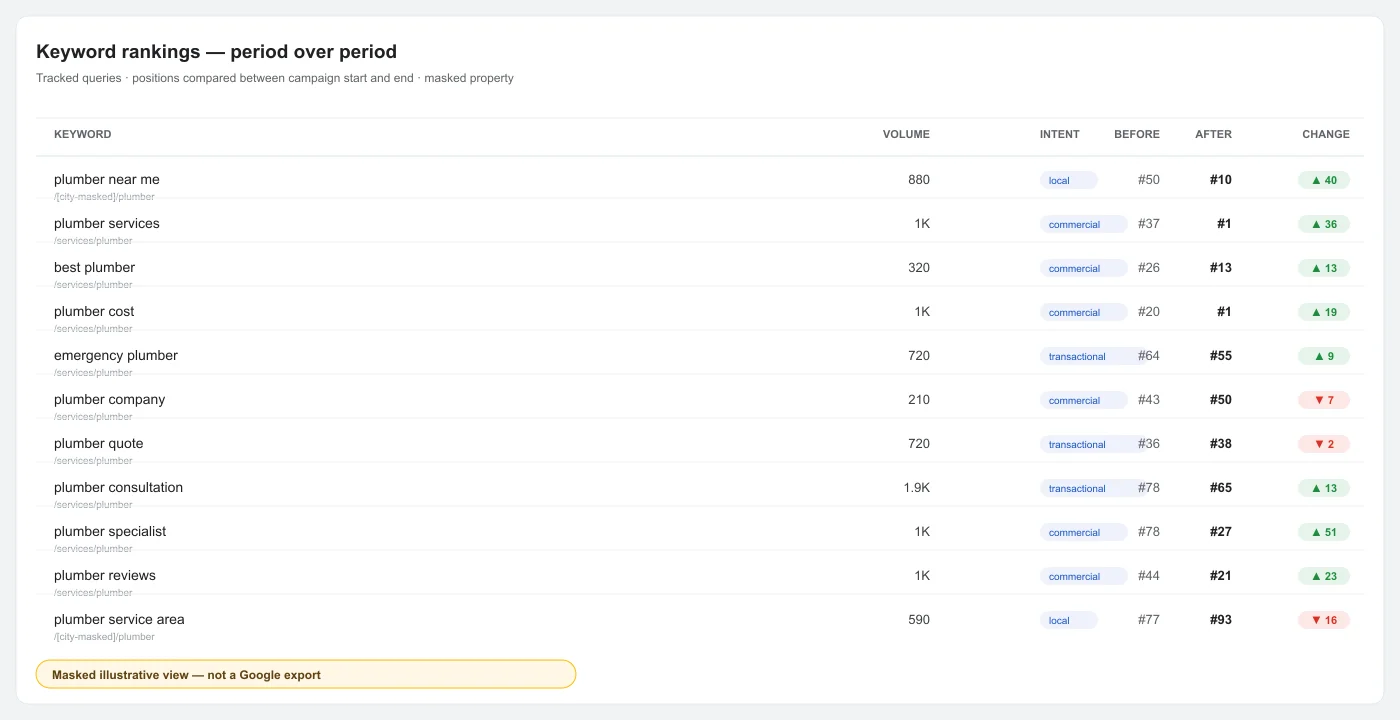Click the transactional tag for emergency plumber

[1092, 356]
